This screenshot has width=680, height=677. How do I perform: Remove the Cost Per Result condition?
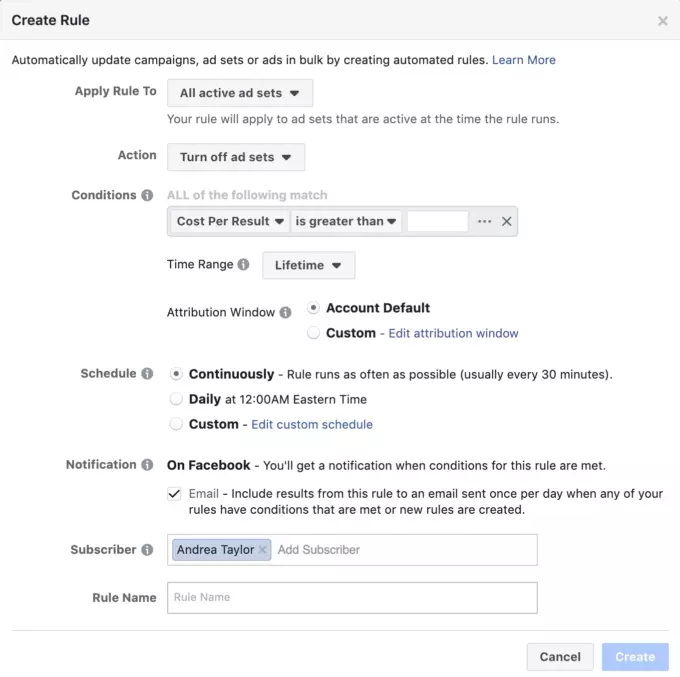point(507,222)
